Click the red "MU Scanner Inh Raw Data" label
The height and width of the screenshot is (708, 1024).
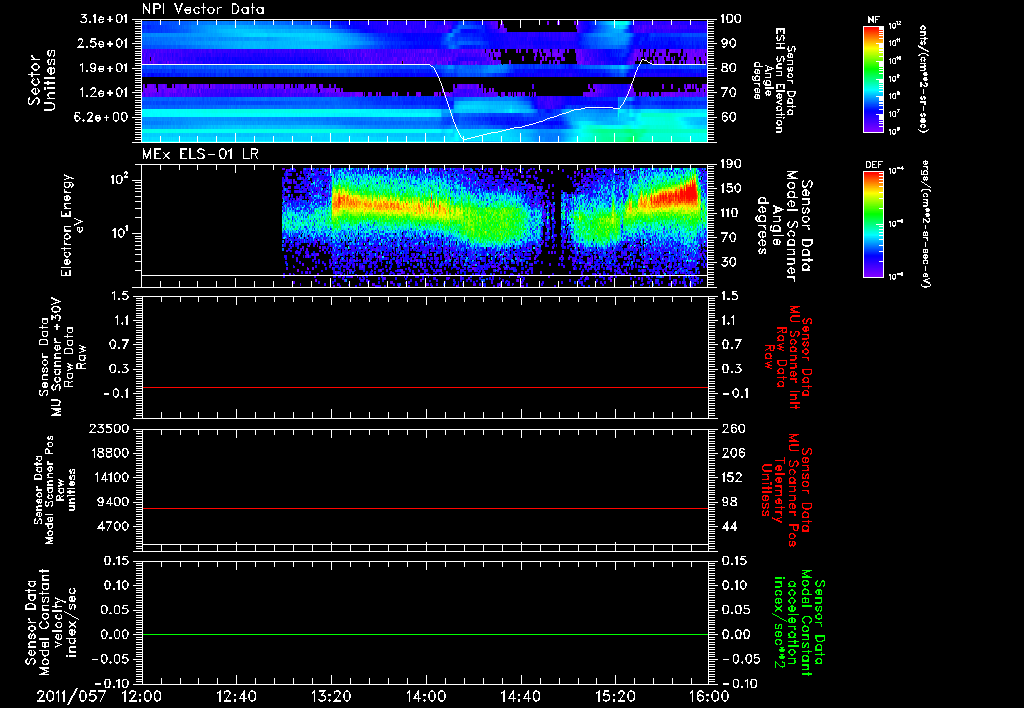point(787,357)
